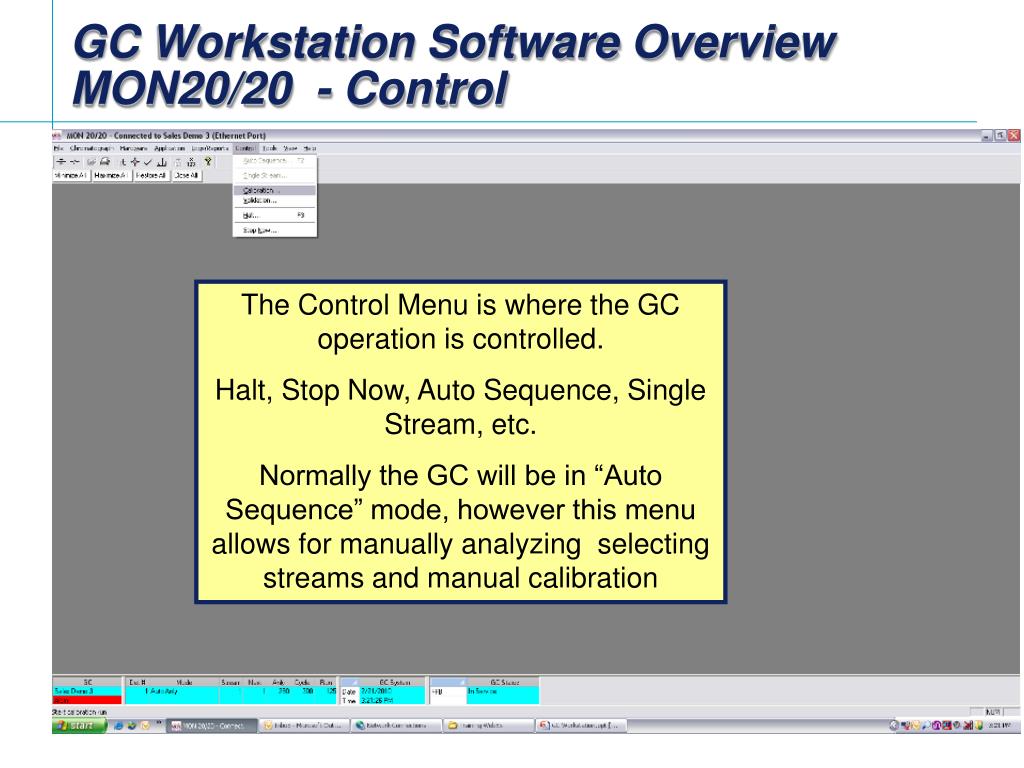
Task: Click the Connect toolbar icon
Action: point(61,162)
